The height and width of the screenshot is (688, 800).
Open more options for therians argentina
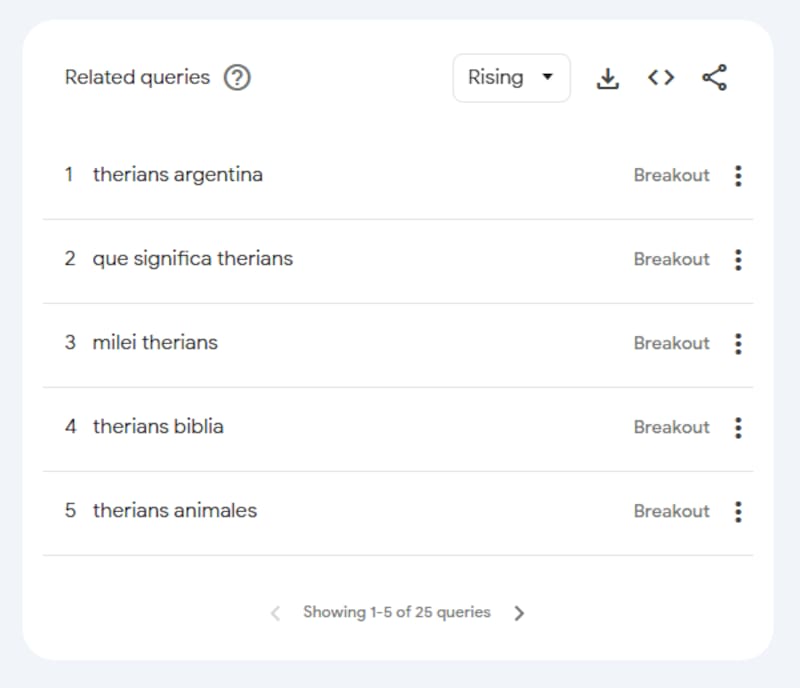[738, 176]
